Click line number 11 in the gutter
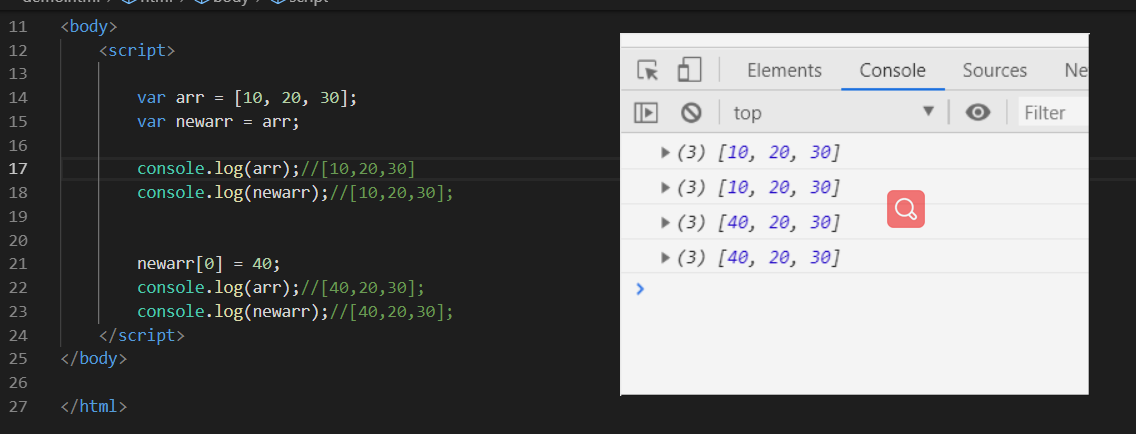 (x=19, y=27)
